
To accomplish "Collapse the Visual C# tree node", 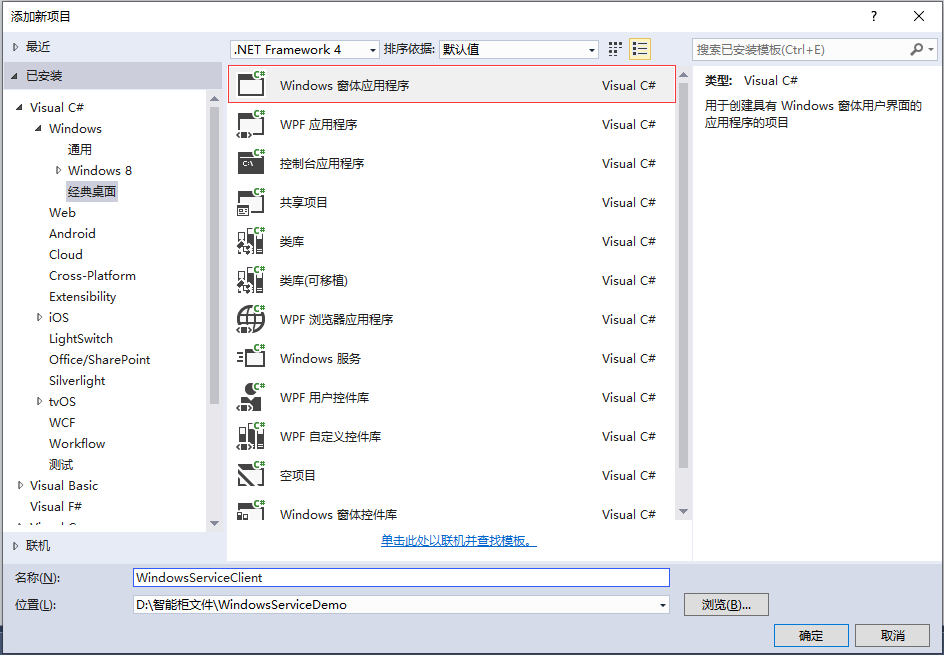I will point(19,107).
